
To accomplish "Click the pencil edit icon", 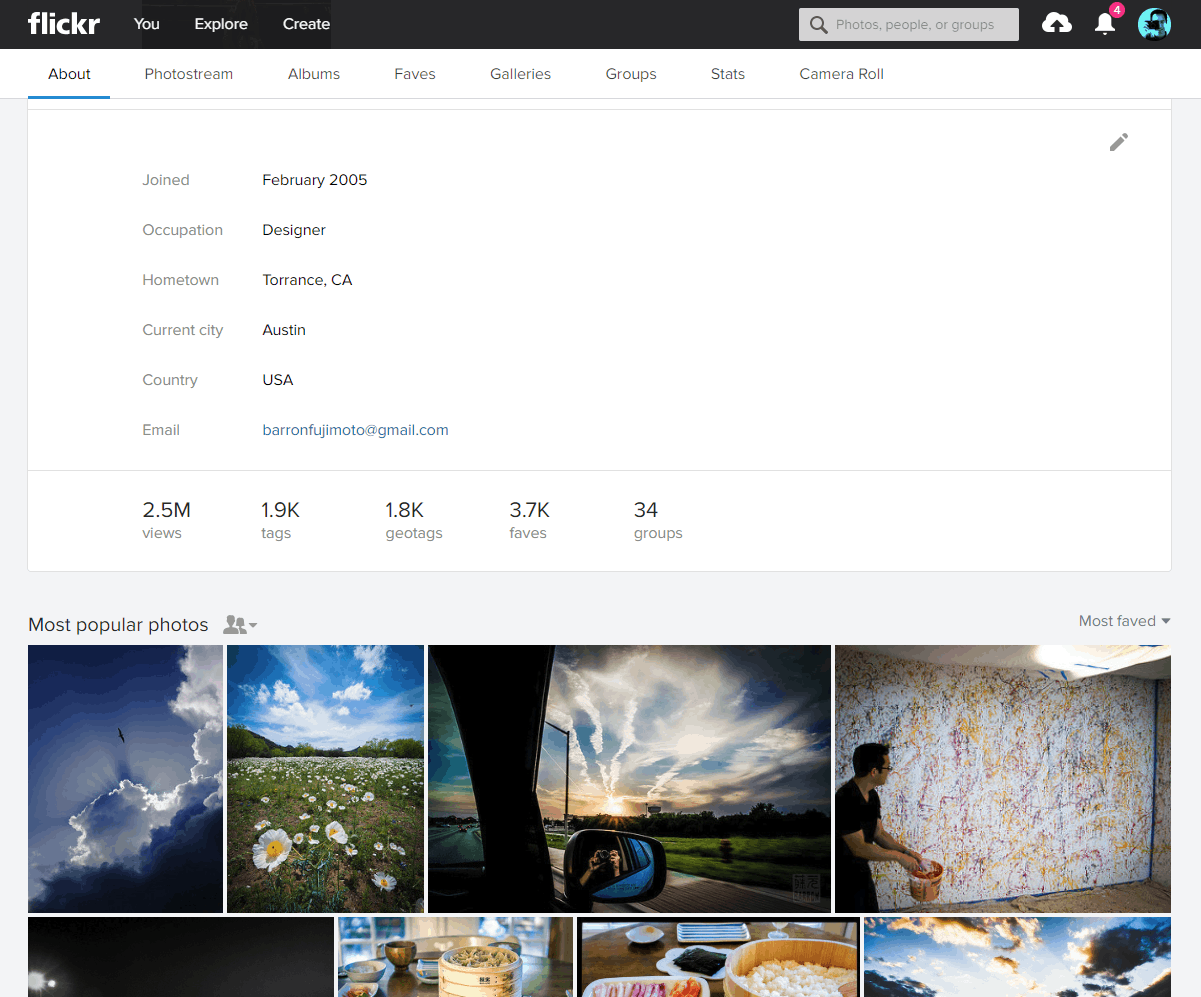I will coord(1119,142).
